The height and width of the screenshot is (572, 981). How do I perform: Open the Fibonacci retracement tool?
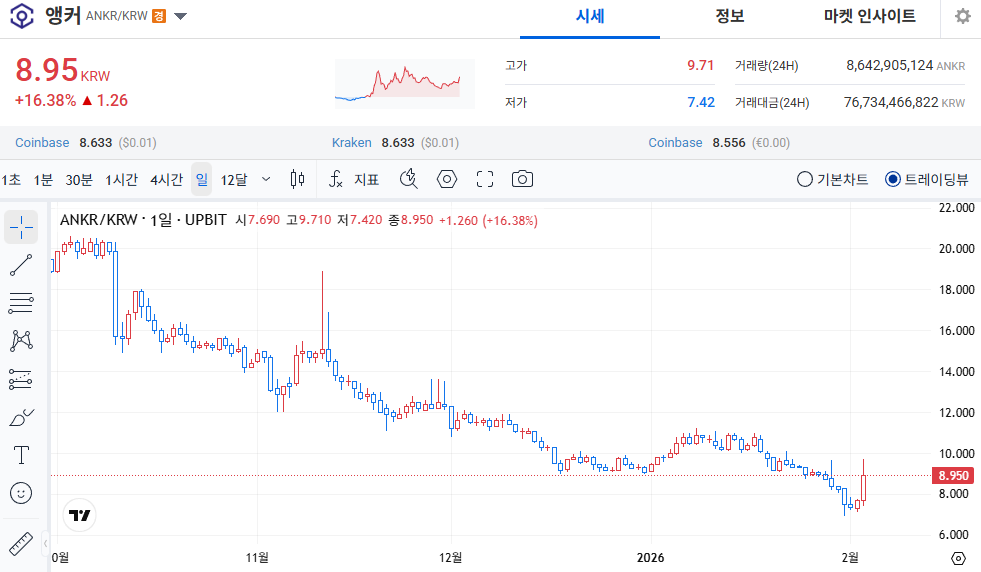21,303
